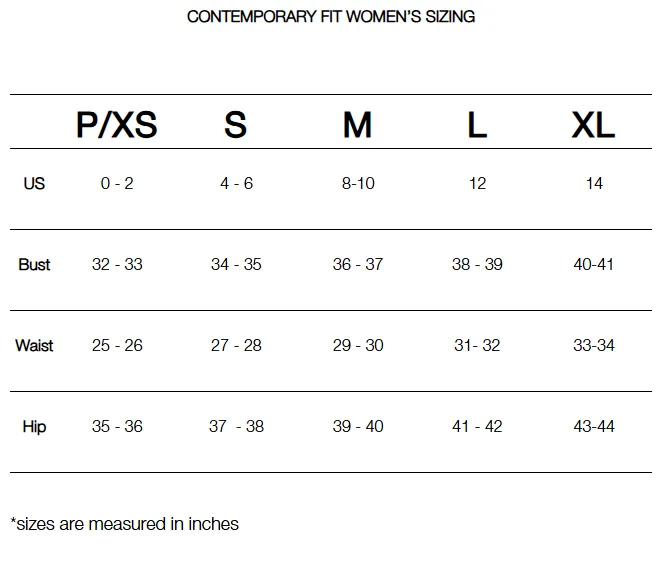Click the waist 29 - 30 value
This screenshot has width=666, height=578.
(x=358, y=345)
